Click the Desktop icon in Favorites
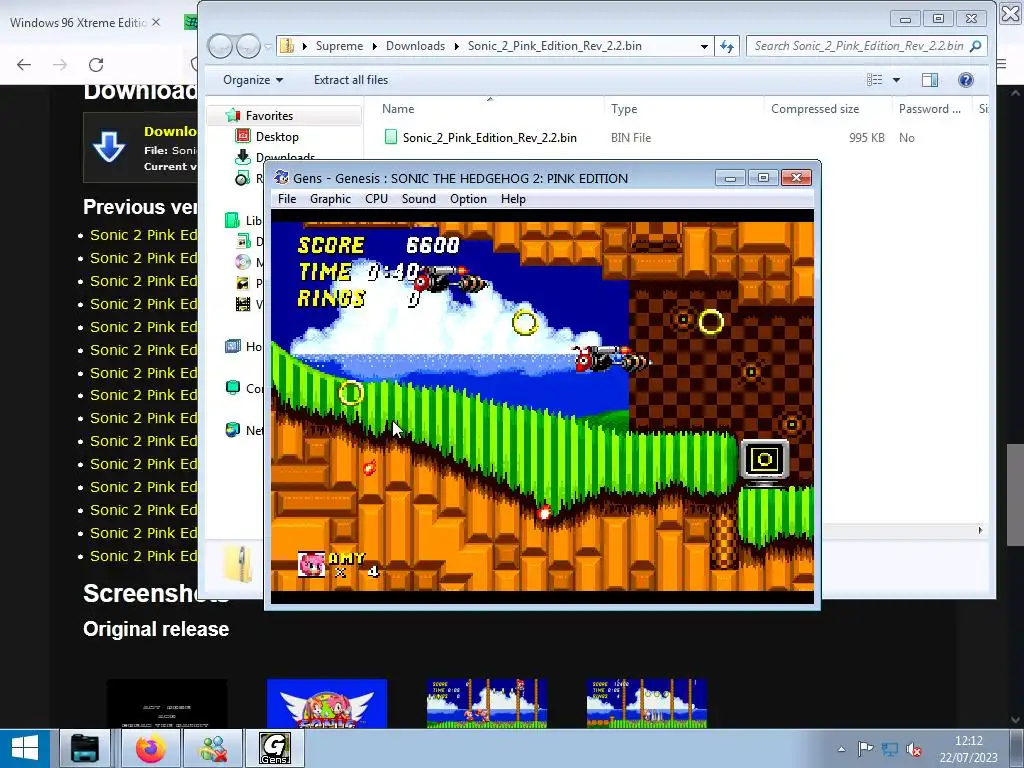 click(x=243, y=136)
